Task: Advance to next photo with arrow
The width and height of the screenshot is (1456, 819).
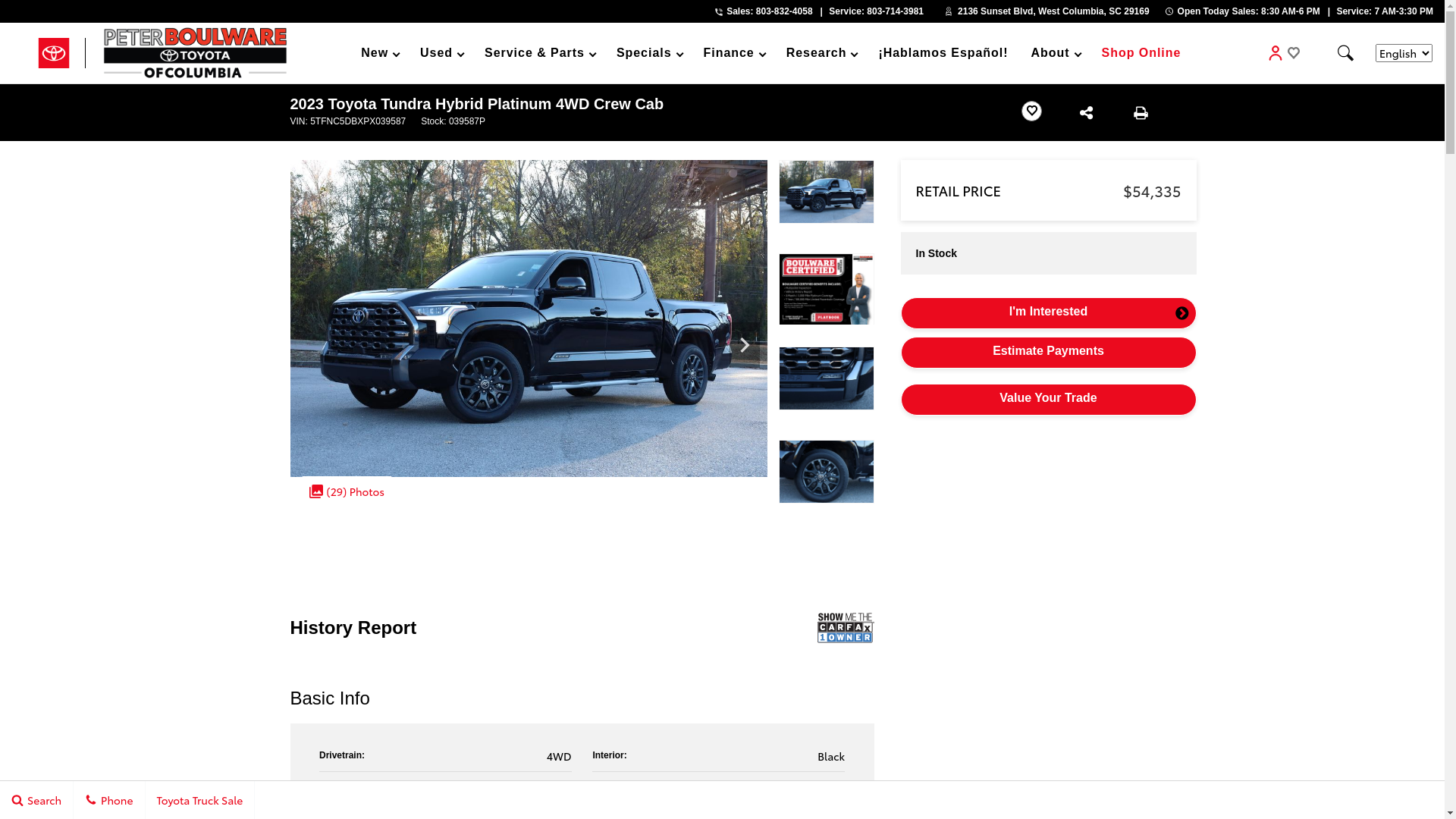Action: click(x=745, y=345)
